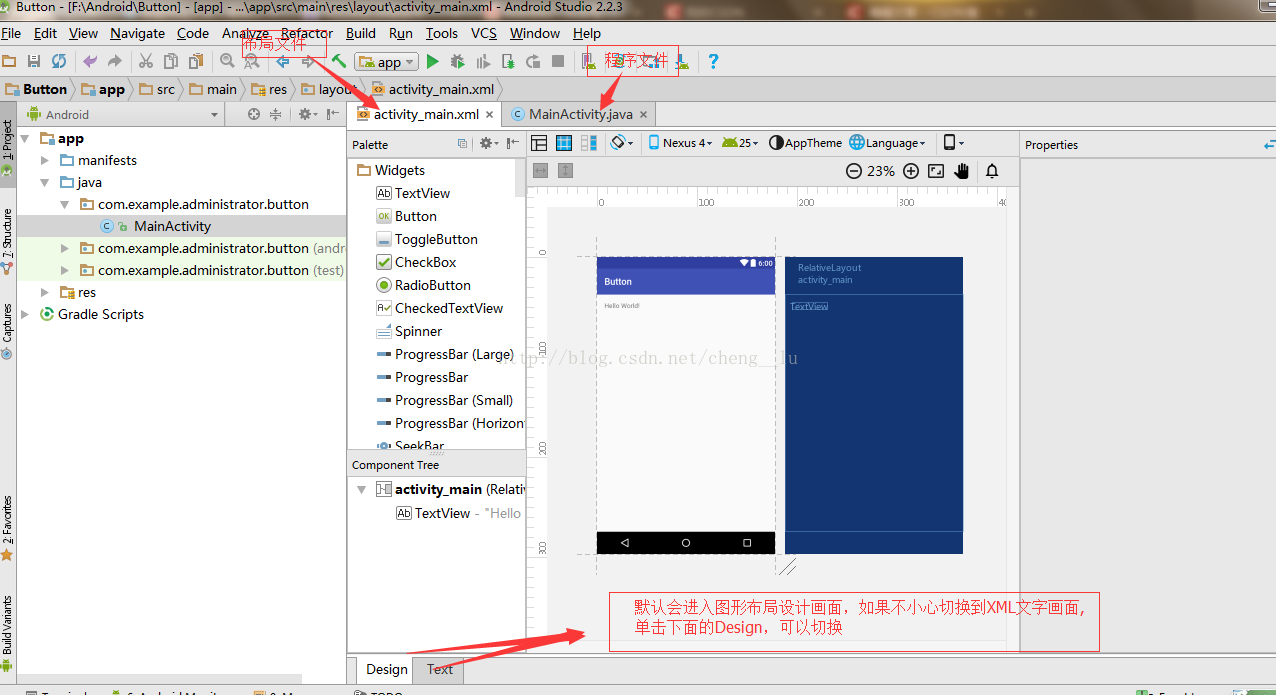Open the File menu
The image size is (1276, 695).
[x=11, y=33]
